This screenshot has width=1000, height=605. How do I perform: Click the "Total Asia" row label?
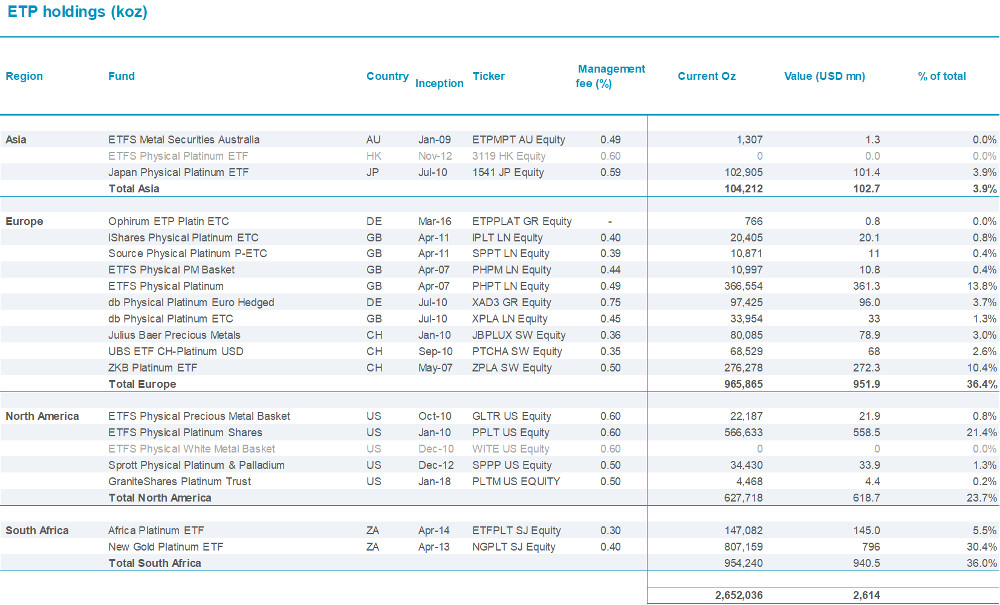[134, 189]
